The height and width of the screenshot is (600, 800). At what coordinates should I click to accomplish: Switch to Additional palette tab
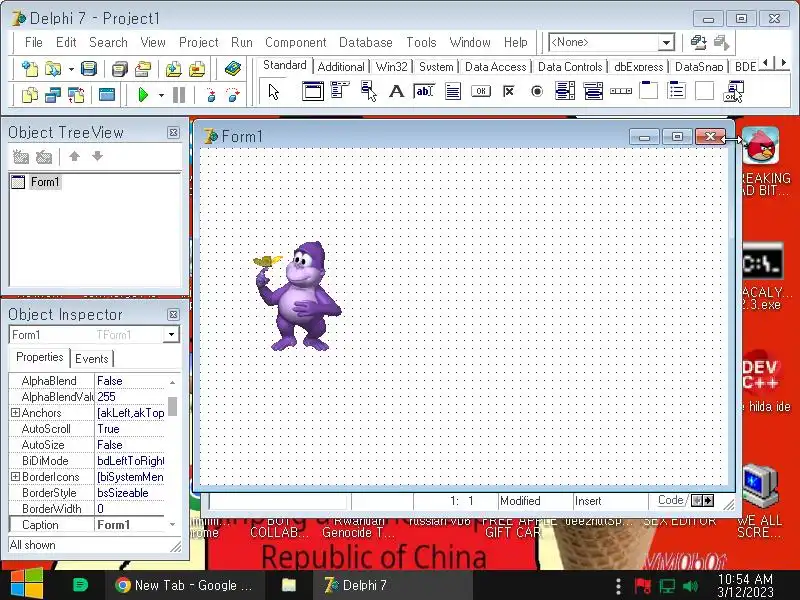(341, 67)
